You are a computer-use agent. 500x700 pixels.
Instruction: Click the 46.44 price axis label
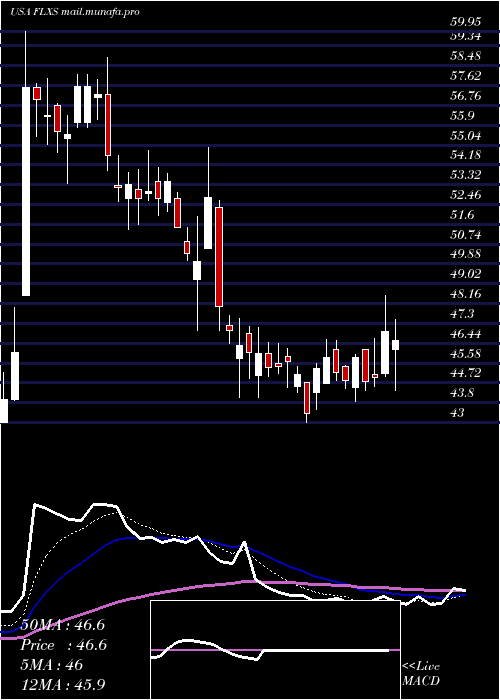[x=466, y=333]
